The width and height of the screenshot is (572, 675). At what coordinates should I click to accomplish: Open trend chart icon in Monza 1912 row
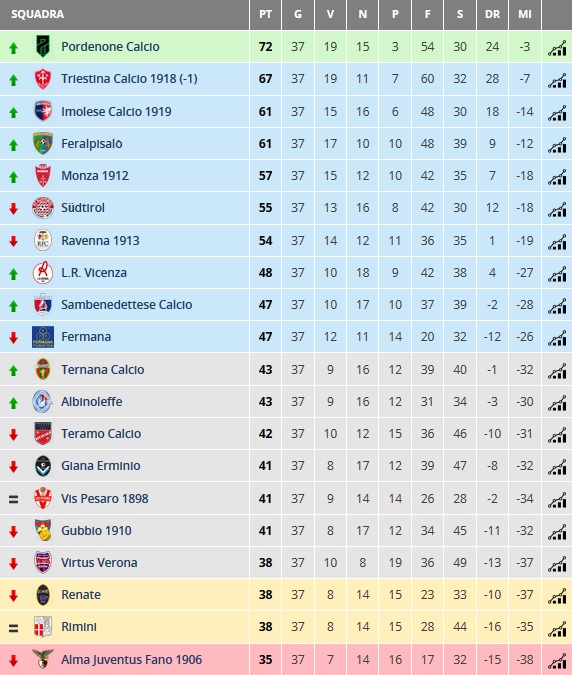[x=557, y=177]
